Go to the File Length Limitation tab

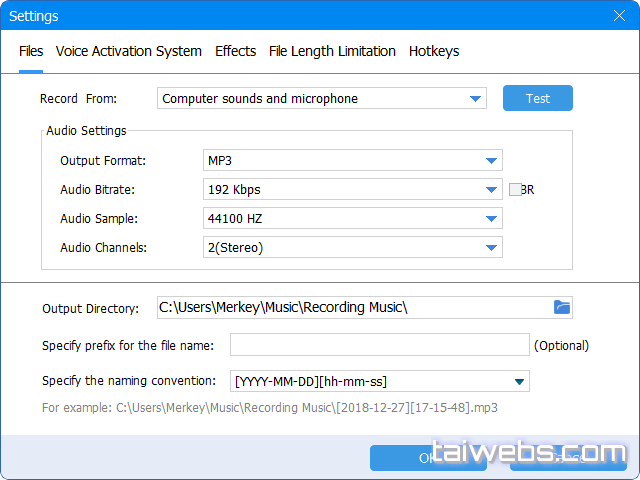(x=332, y=51)
